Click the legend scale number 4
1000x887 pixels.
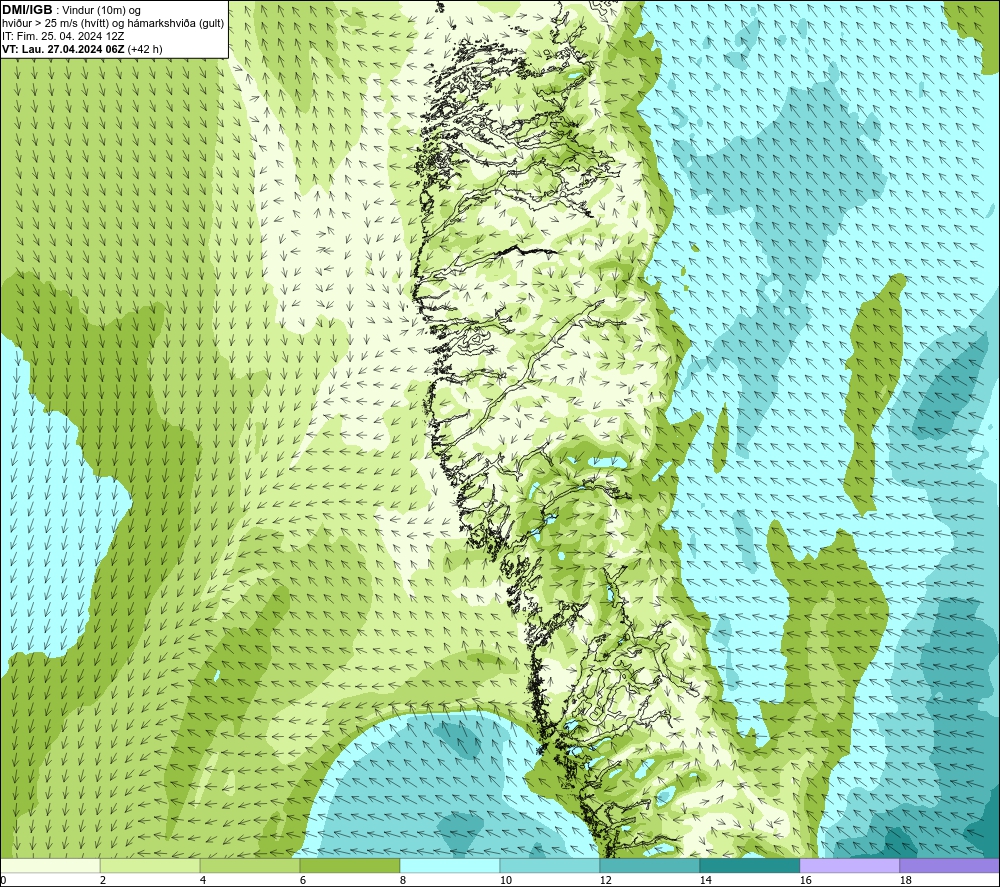(x=202, y=881)
